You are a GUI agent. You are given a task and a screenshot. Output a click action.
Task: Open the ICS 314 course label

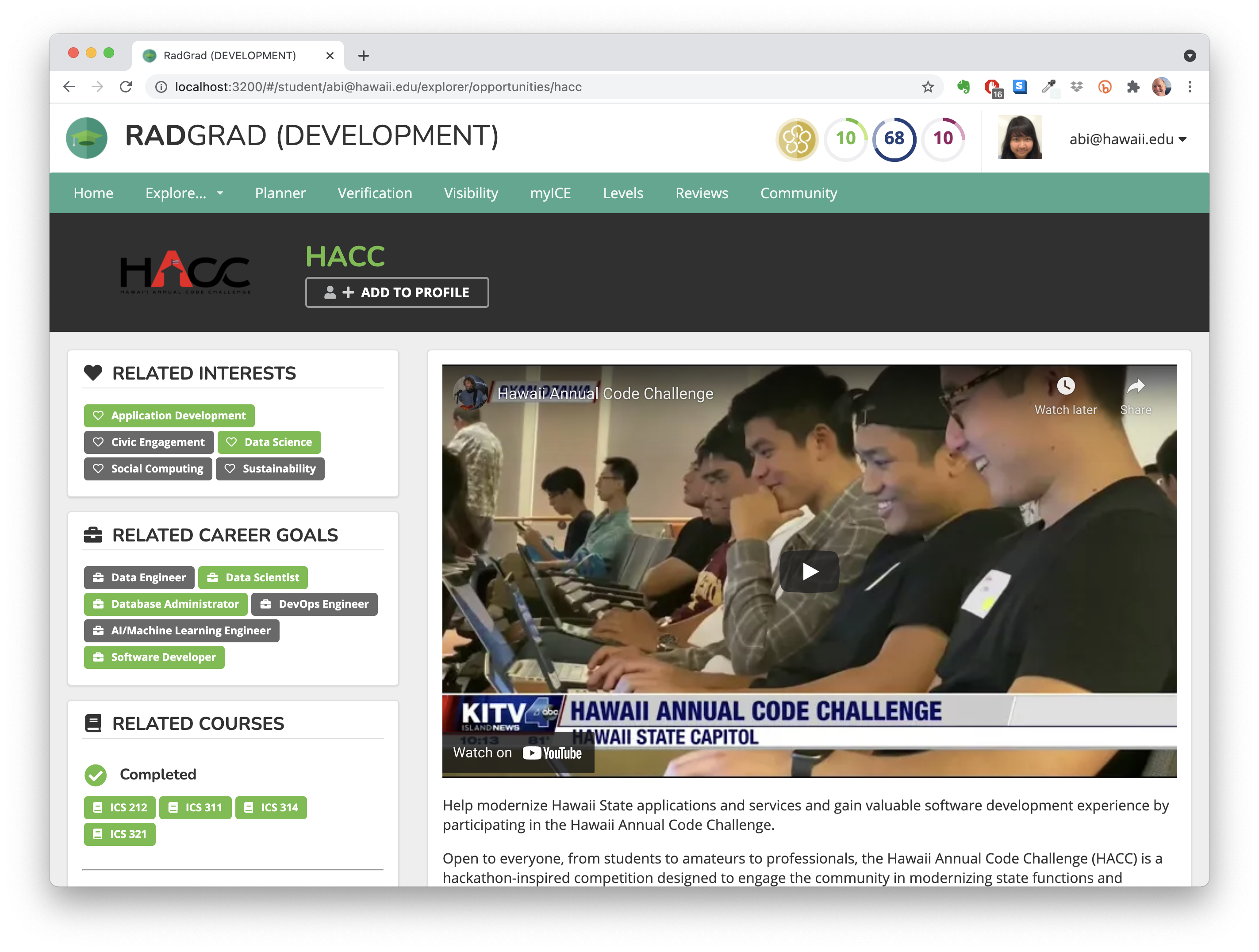pyautogui.click(x=271, y=807)
